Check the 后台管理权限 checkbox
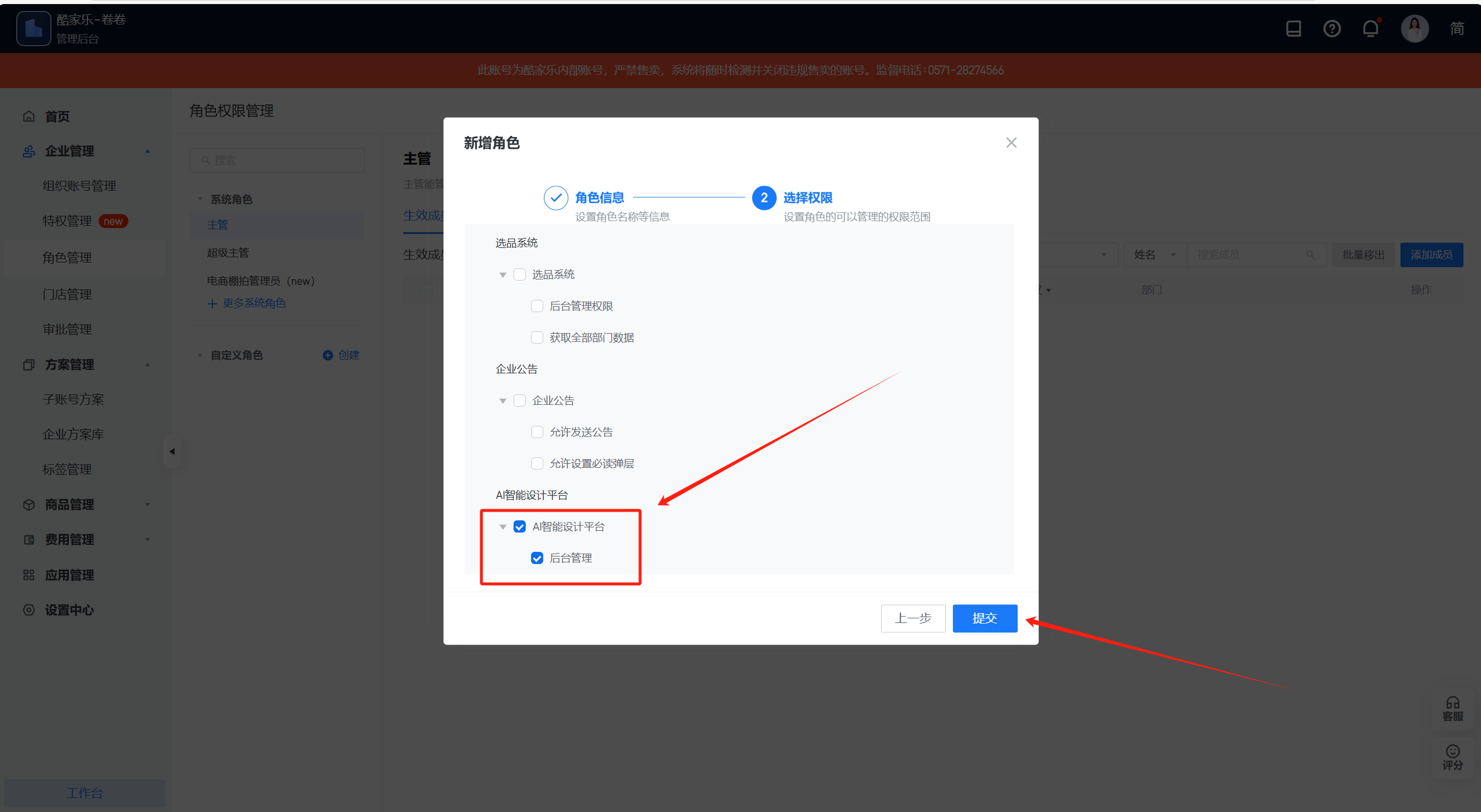 click(x=537, y=306)
